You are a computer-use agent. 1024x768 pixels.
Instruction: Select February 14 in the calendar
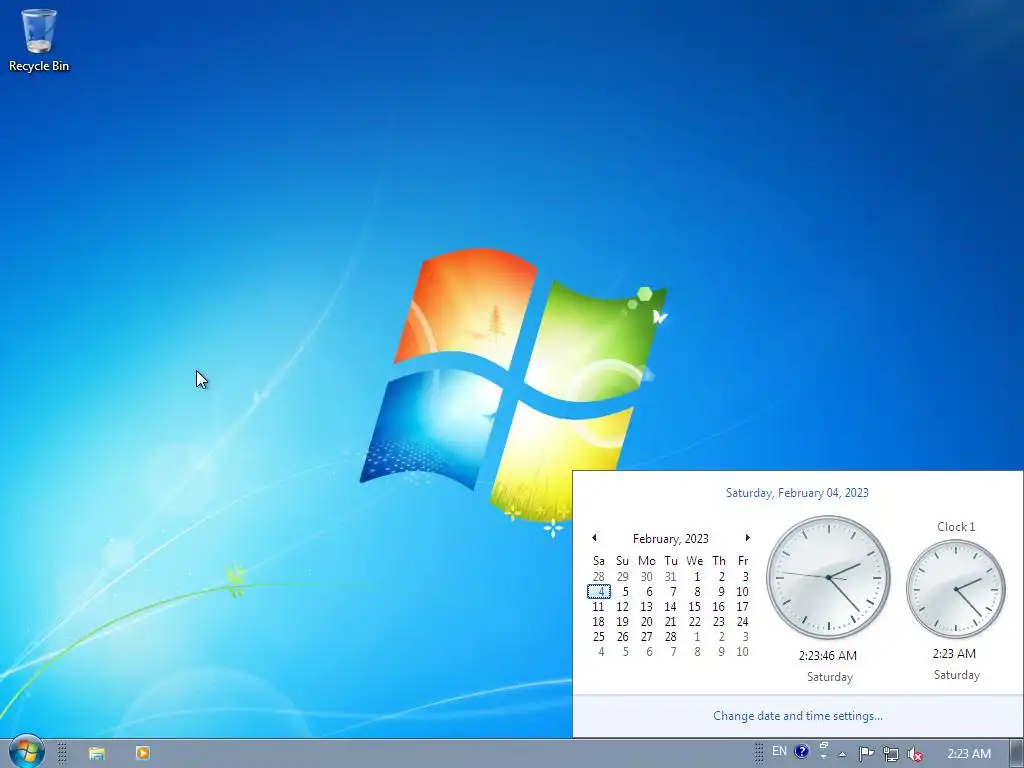(670, 607)
